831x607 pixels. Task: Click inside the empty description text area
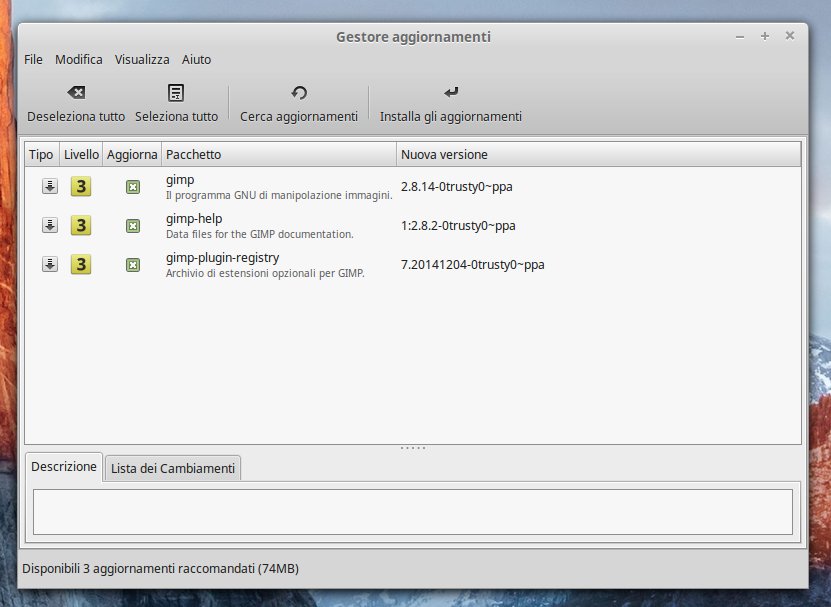(413, 512)
